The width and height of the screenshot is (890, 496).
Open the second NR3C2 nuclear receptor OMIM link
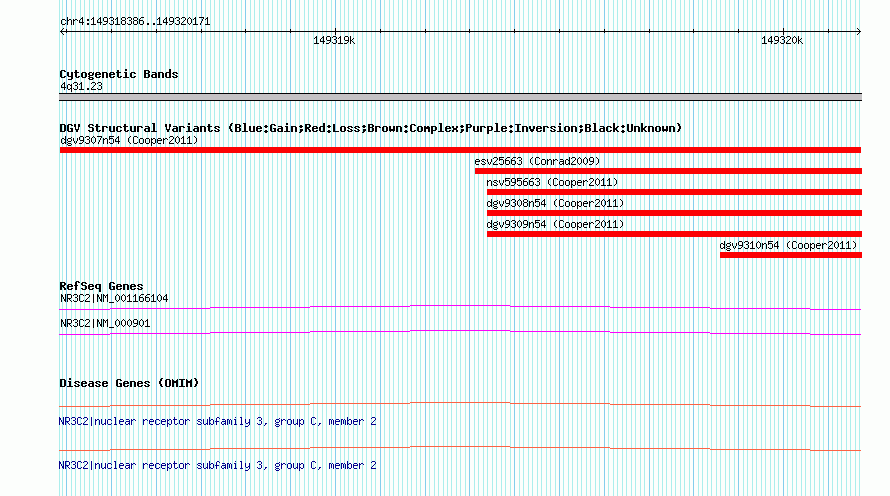(217, 465)
